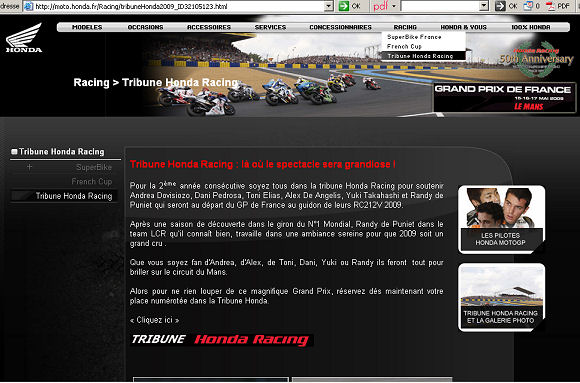
Task: Click the Tribune Honda Racing sidebar heading
Action: tap(62, 152)
